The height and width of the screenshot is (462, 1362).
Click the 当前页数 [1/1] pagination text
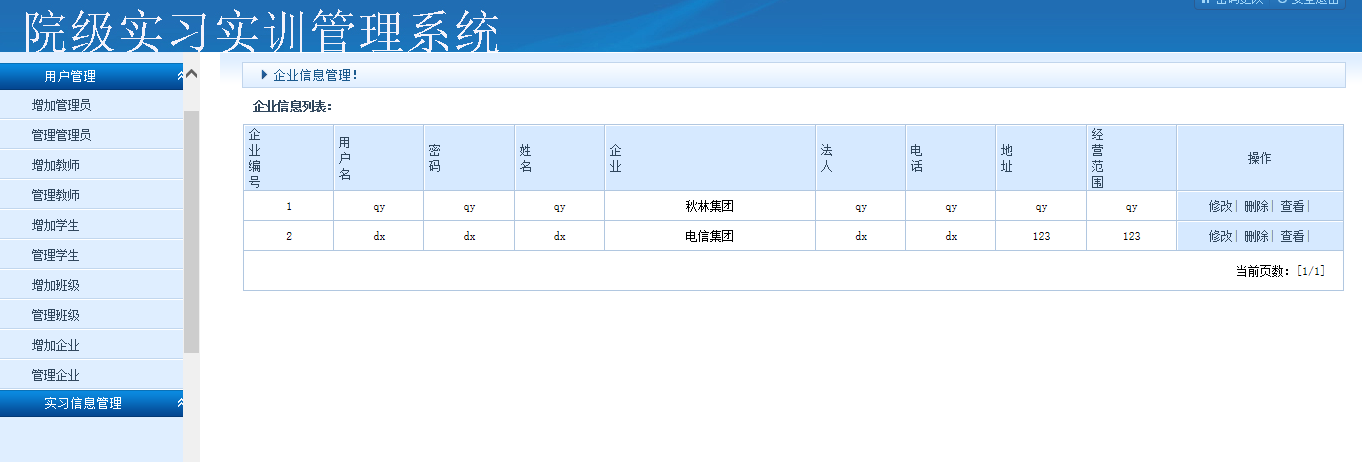point(1280,271)
